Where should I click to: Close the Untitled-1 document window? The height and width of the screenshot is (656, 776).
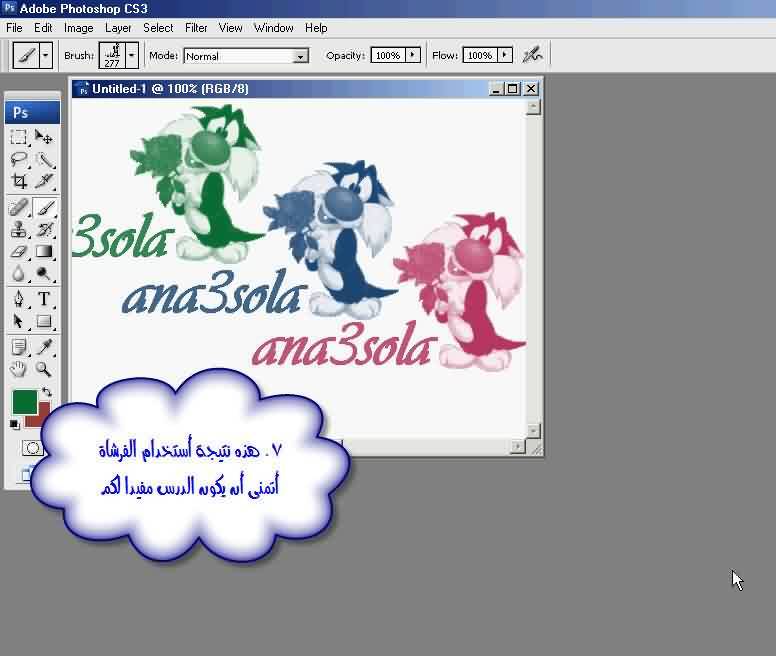tap(531, 89)
